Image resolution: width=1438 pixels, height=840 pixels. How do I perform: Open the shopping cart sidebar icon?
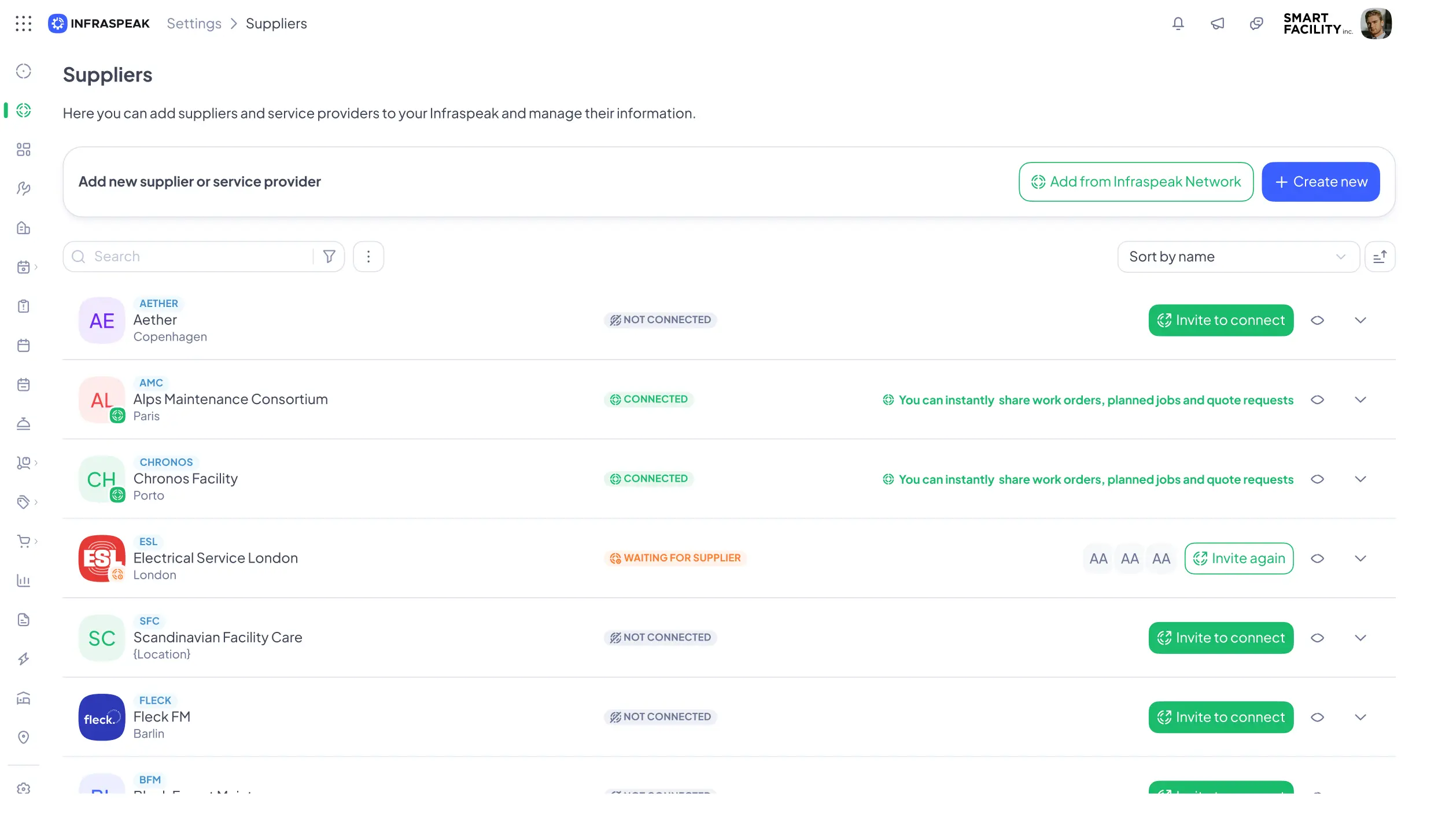point(24,541)
